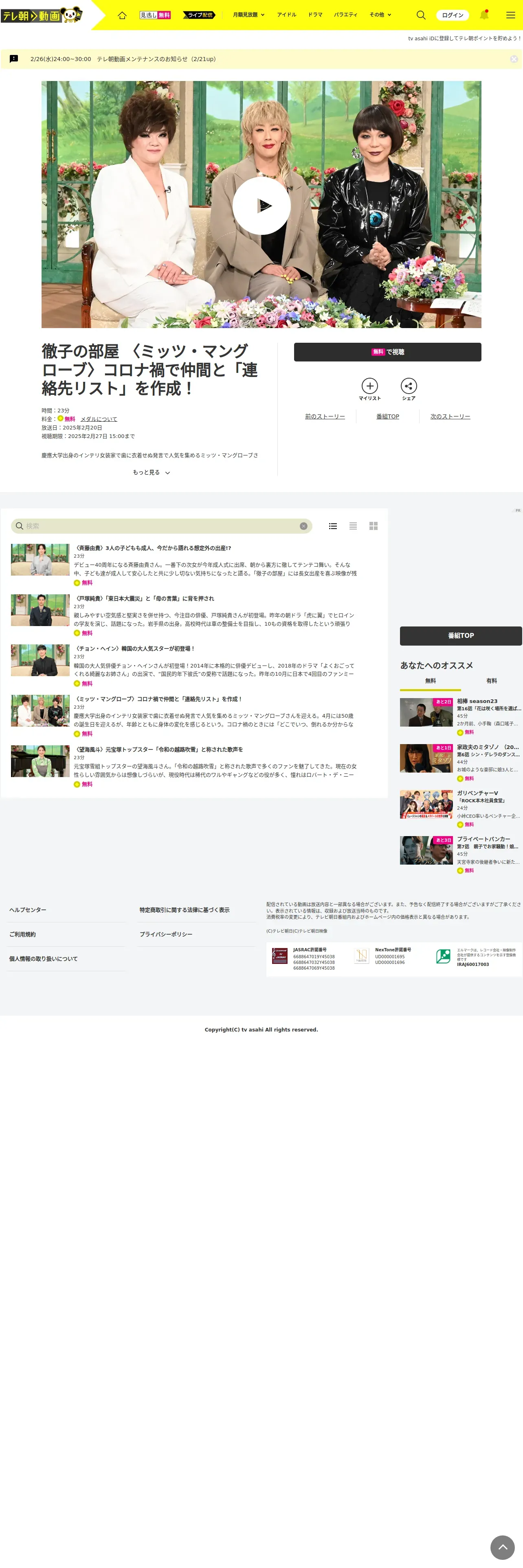Screen dimensions: 523x1568
Task: Click the NexTone license logo
Action: [x=362, y=956]
